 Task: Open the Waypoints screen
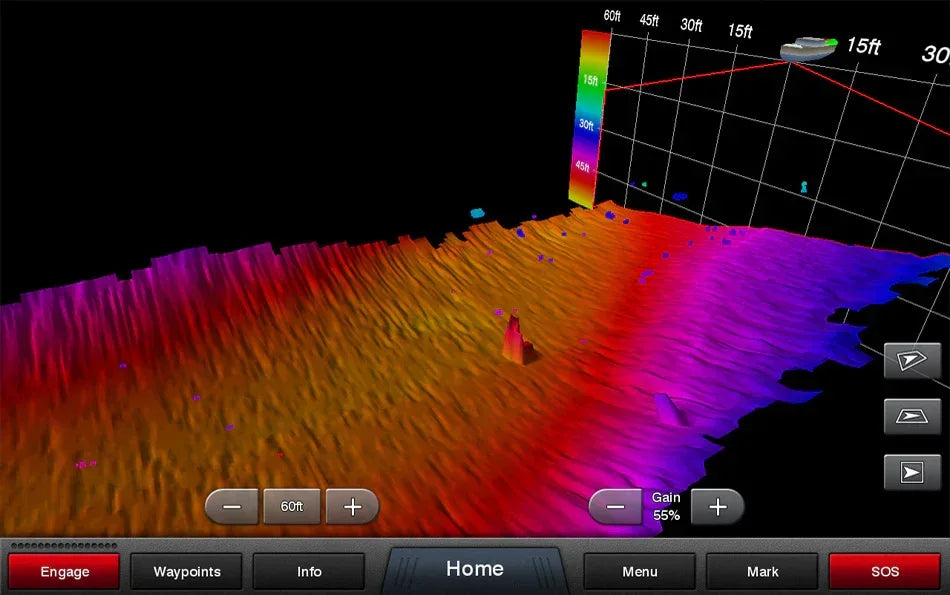coord(186,571)
